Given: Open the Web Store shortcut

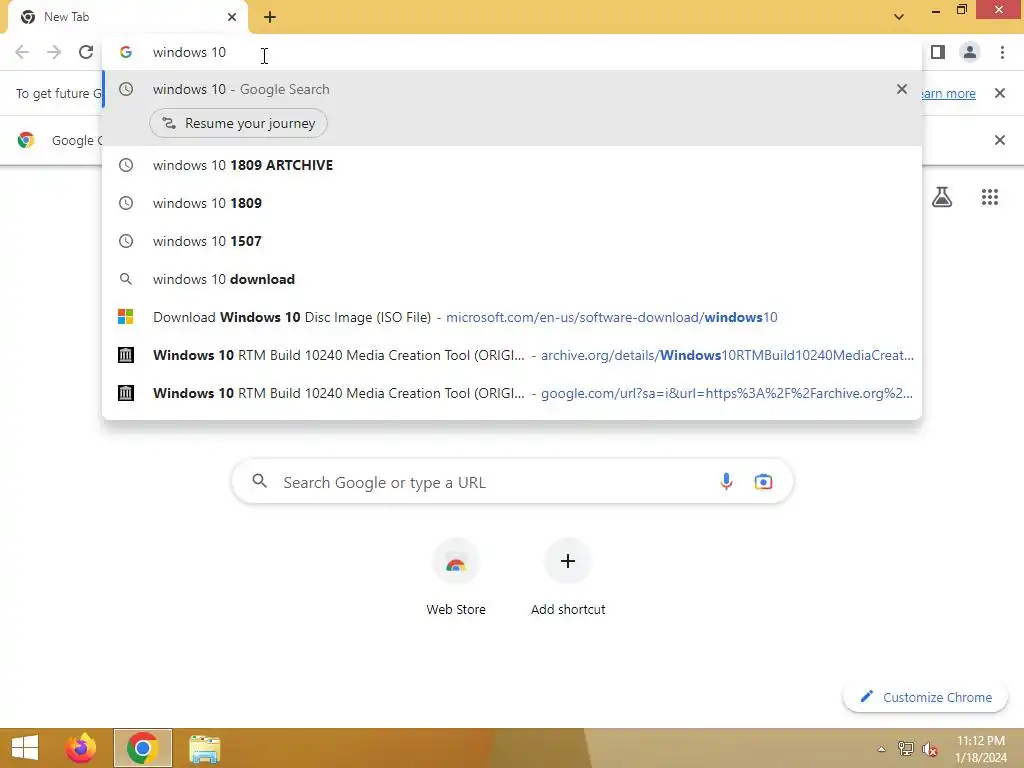Looking at the screenshot, I should 456,577.
